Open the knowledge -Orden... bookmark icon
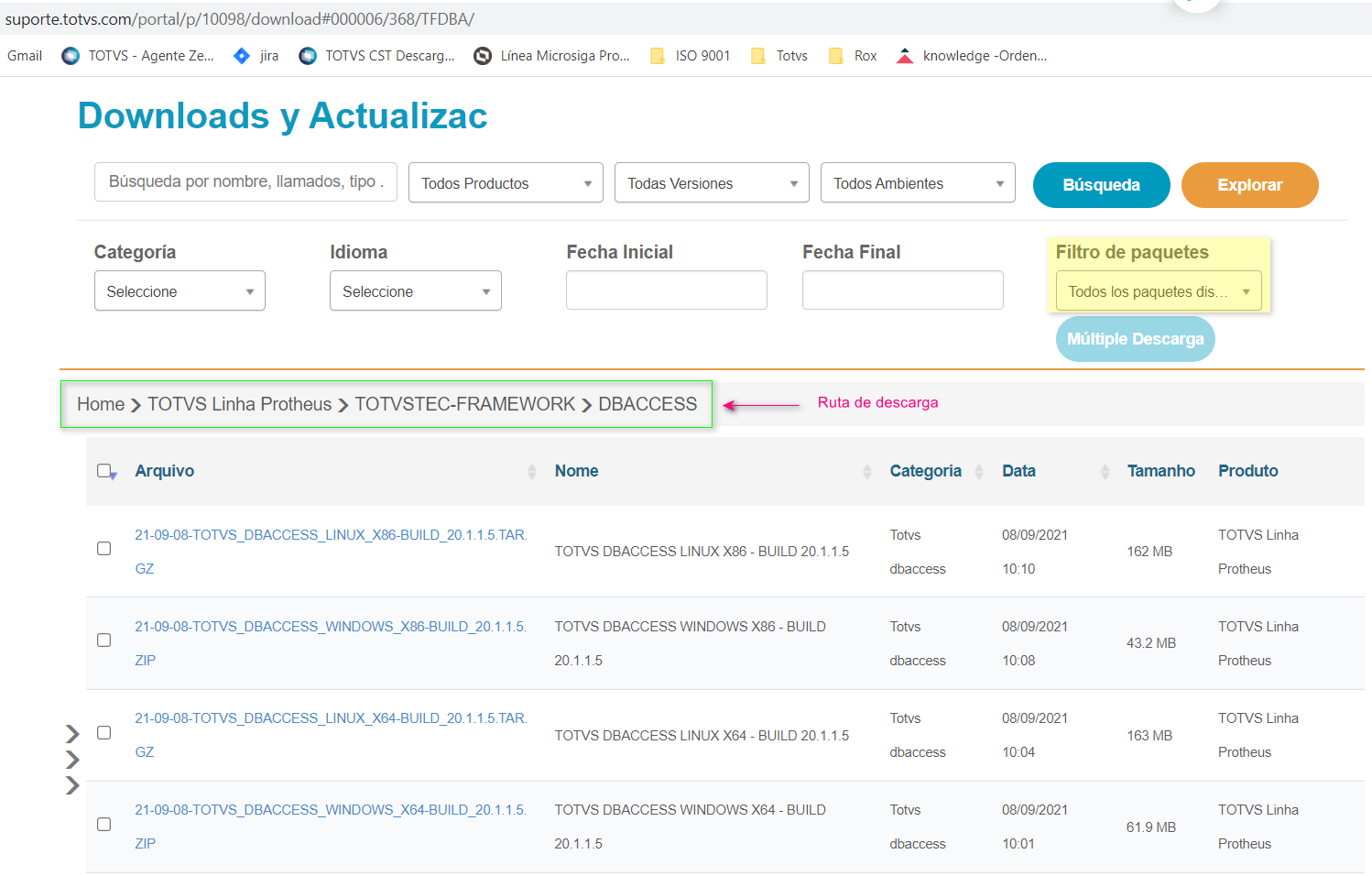 905,56
